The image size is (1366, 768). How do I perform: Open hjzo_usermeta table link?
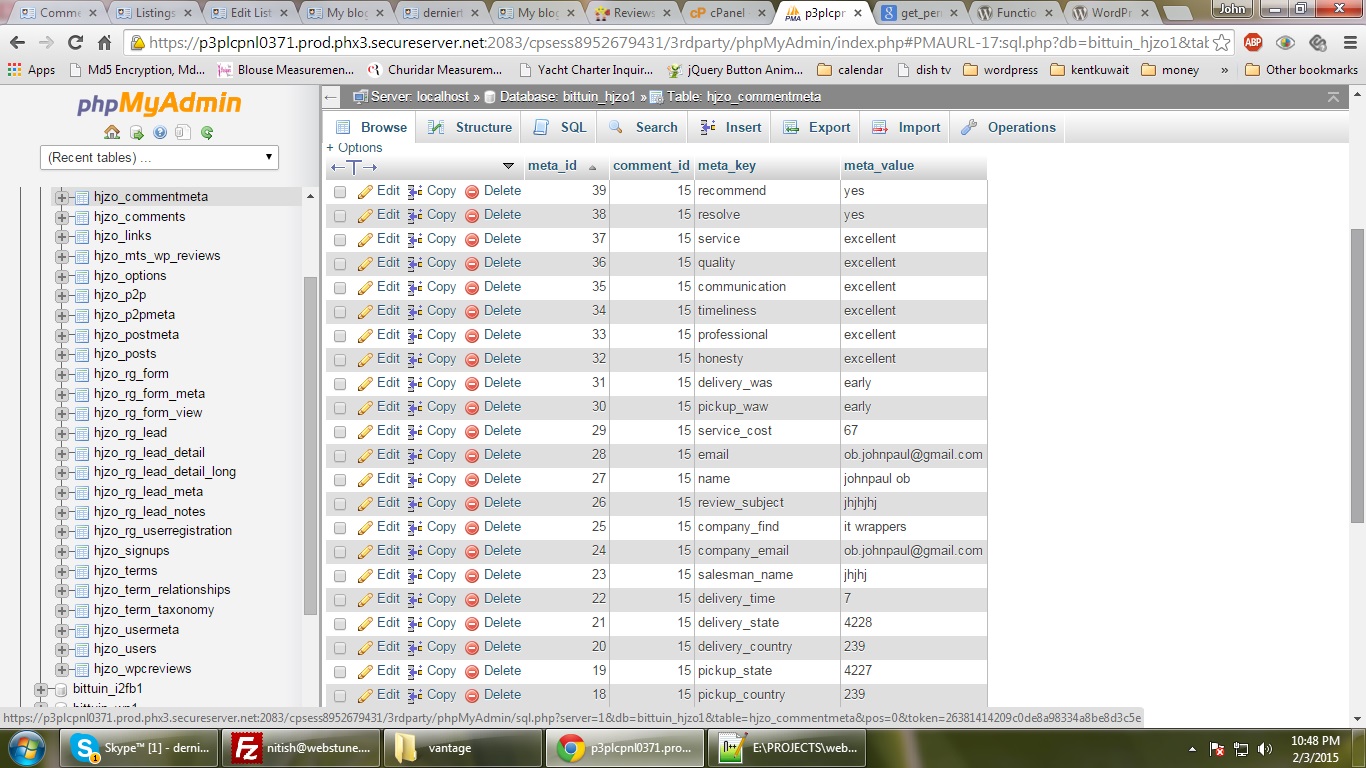click(x=136, y=630)
